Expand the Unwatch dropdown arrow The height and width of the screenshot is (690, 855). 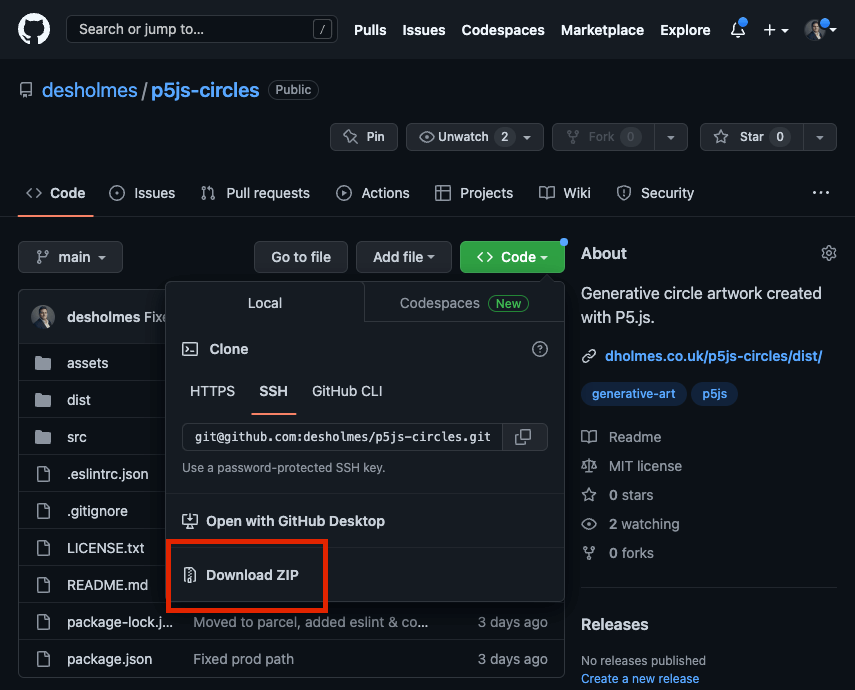(527, 137)
